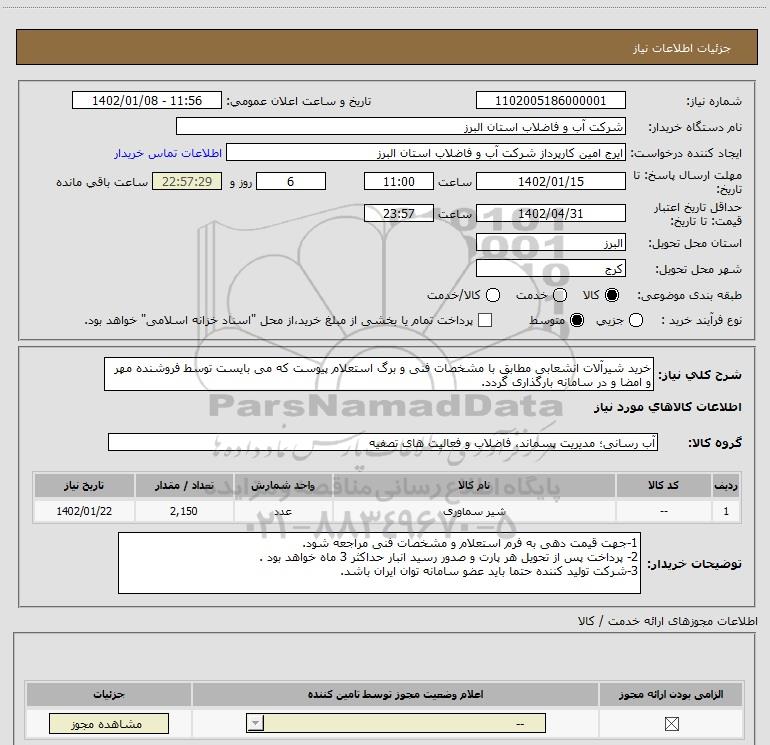Click the الزامی بودن ارائه مجوز header
The image size is (770, 745).
click(x=671, y=694)
